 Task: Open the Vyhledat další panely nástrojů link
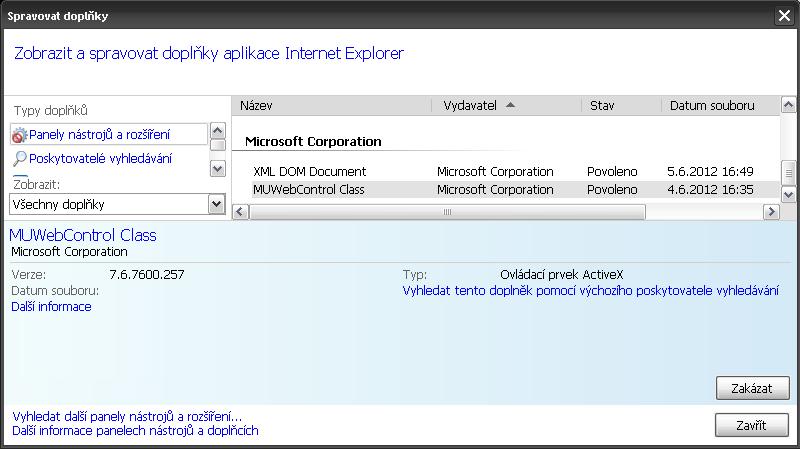tap(127, 416)
